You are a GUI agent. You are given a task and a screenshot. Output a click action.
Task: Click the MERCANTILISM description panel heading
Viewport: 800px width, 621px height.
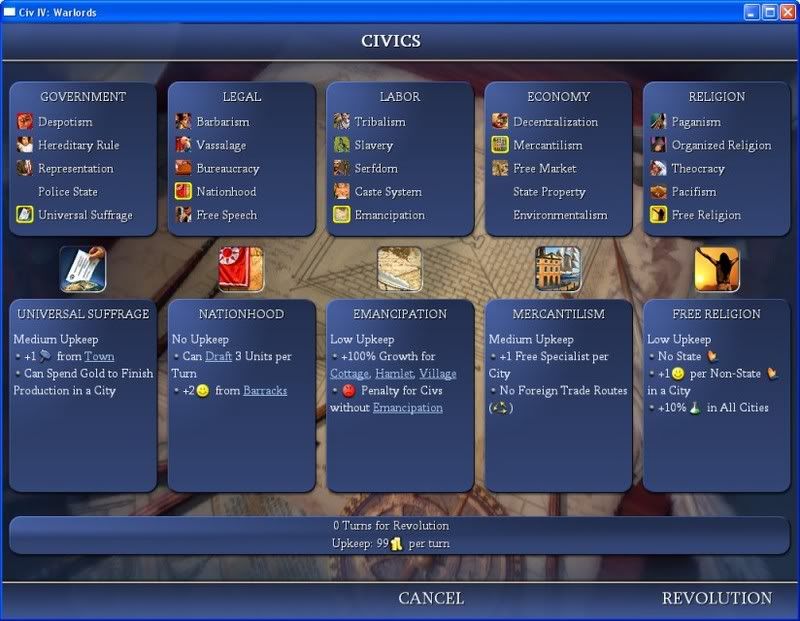point(559,314)
